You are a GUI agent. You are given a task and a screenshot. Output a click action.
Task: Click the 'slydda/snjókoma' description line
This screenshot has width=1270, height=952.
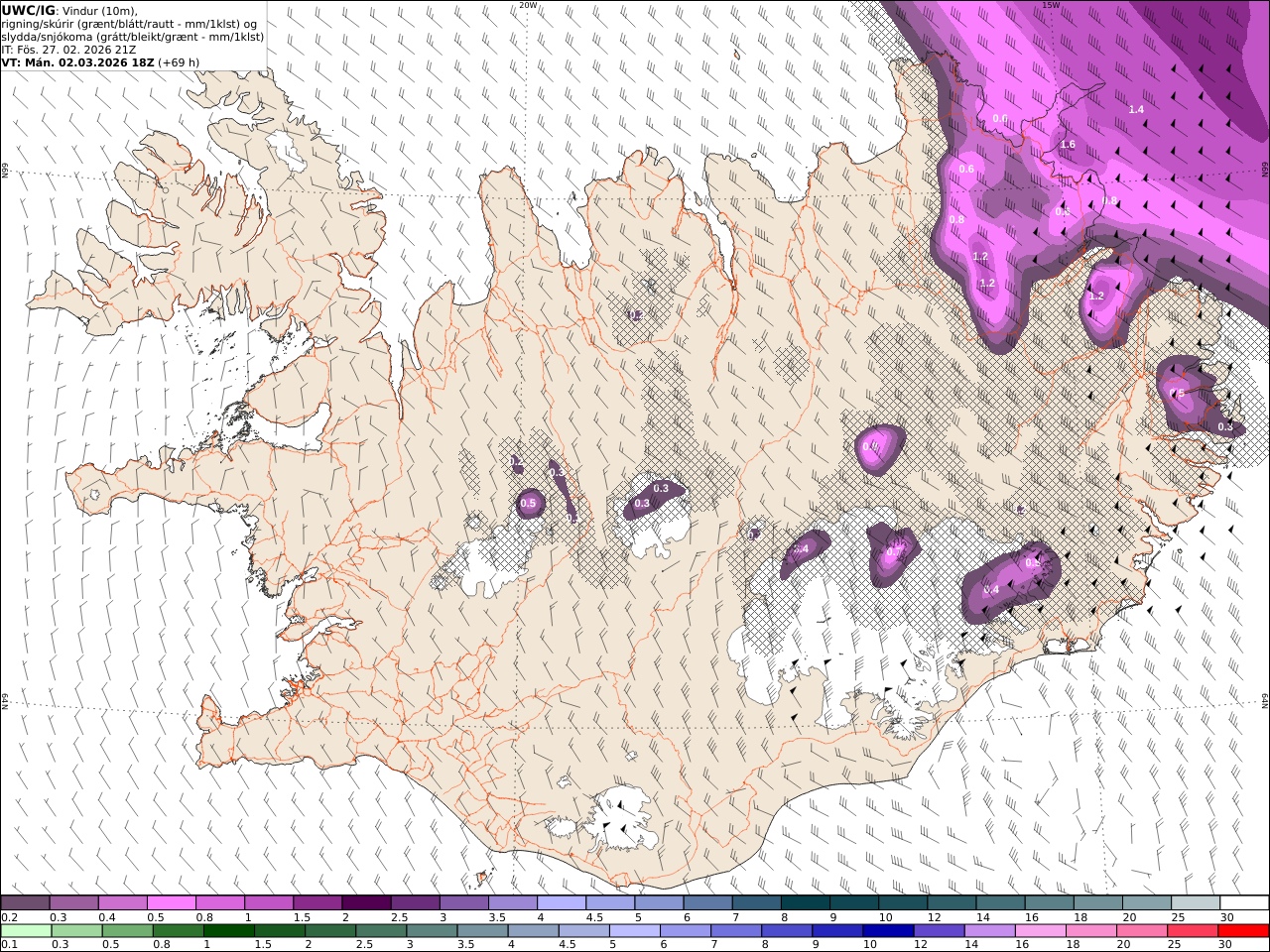tap(132, 37)
